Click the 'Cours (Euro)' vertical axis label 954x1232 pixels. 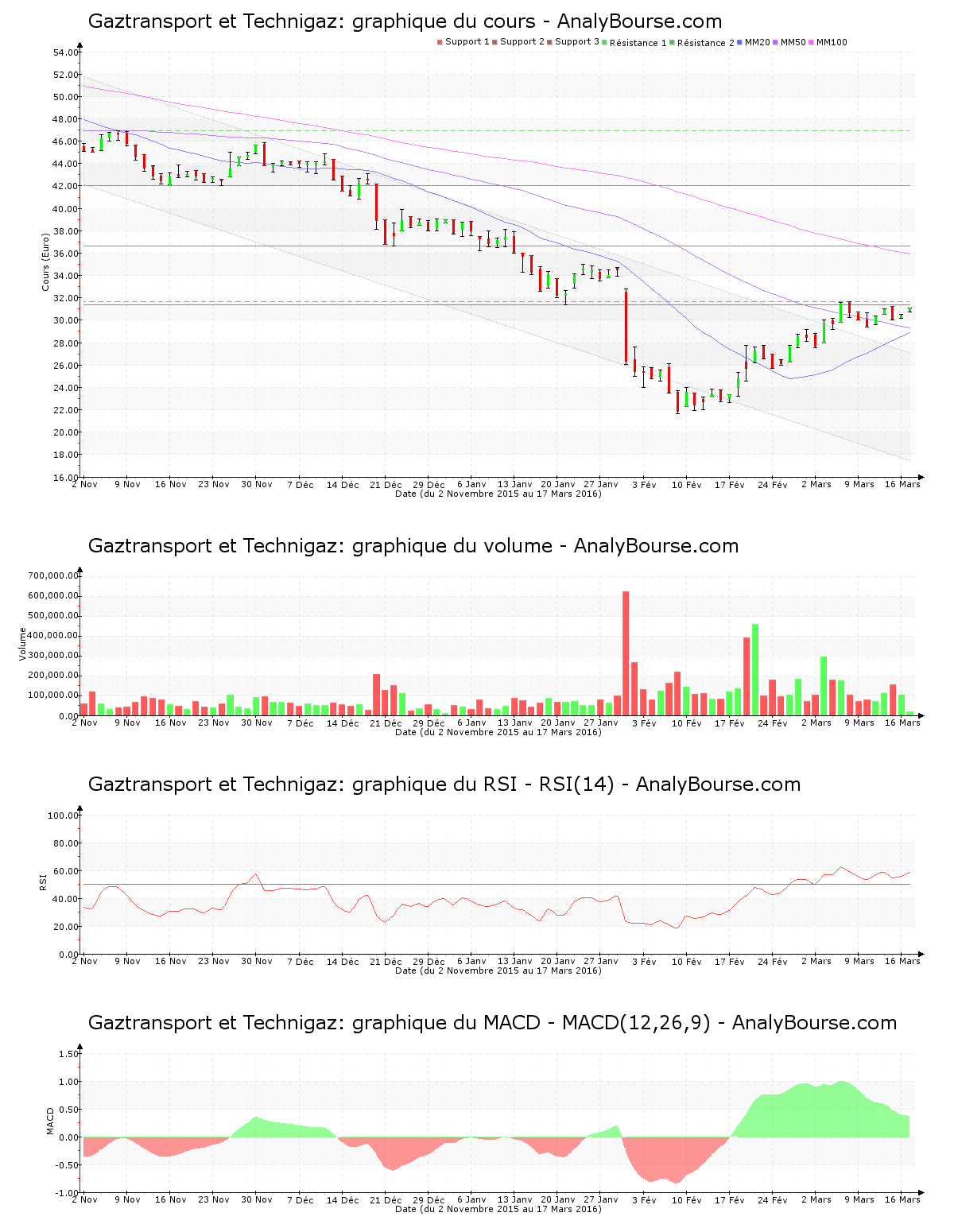(46, 262)
